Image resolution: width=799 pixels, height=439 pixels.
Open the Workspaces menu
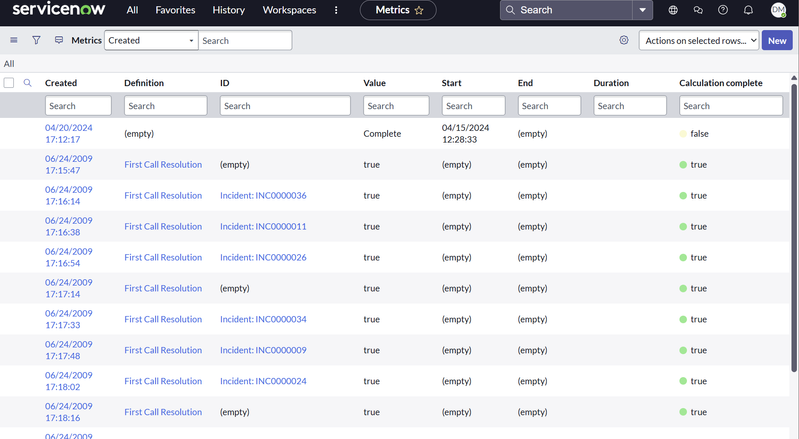[289, 10]
